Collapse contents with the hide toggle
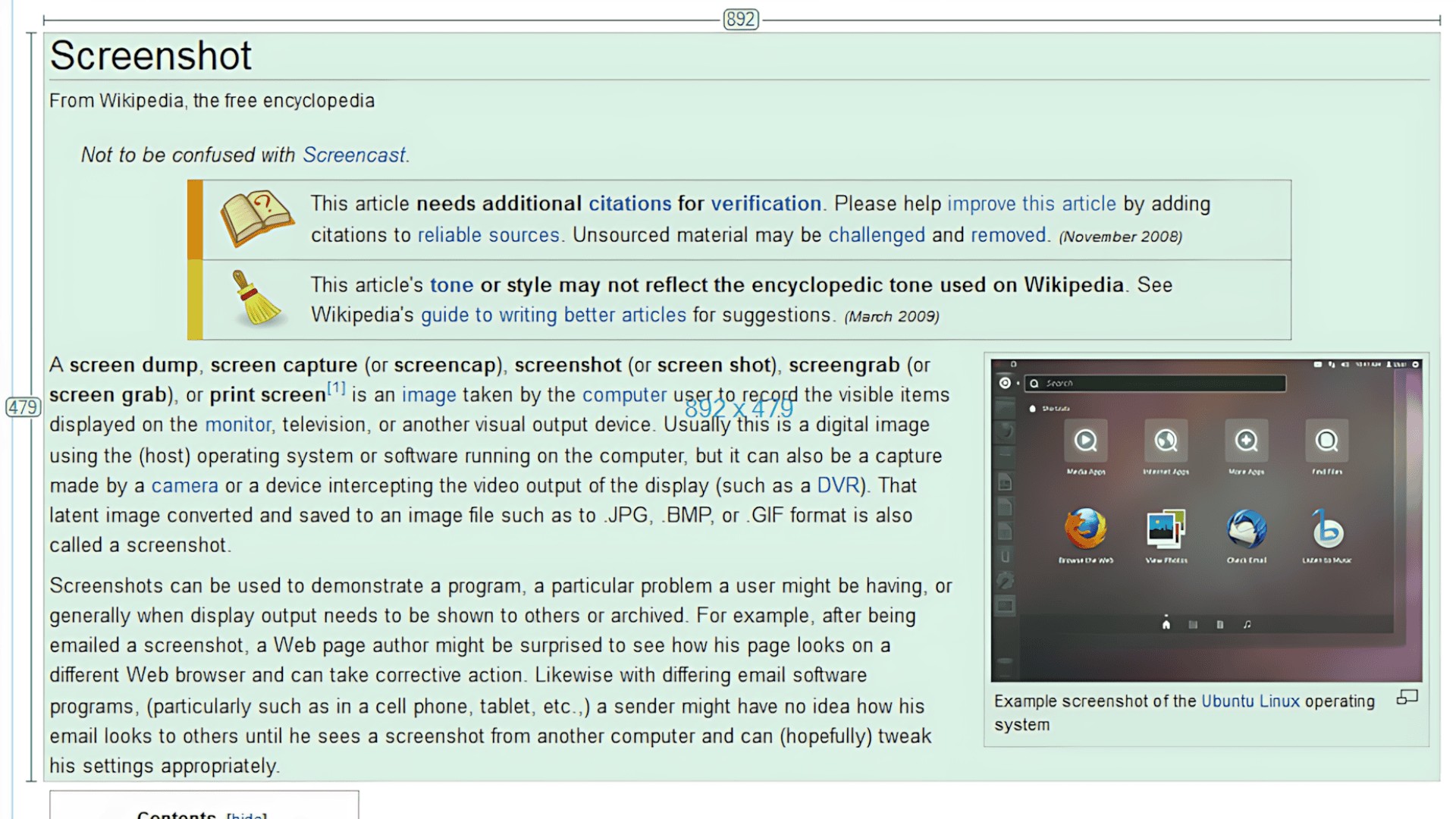The height and width of the screenshot is (819, 1456). coord(246,816)
